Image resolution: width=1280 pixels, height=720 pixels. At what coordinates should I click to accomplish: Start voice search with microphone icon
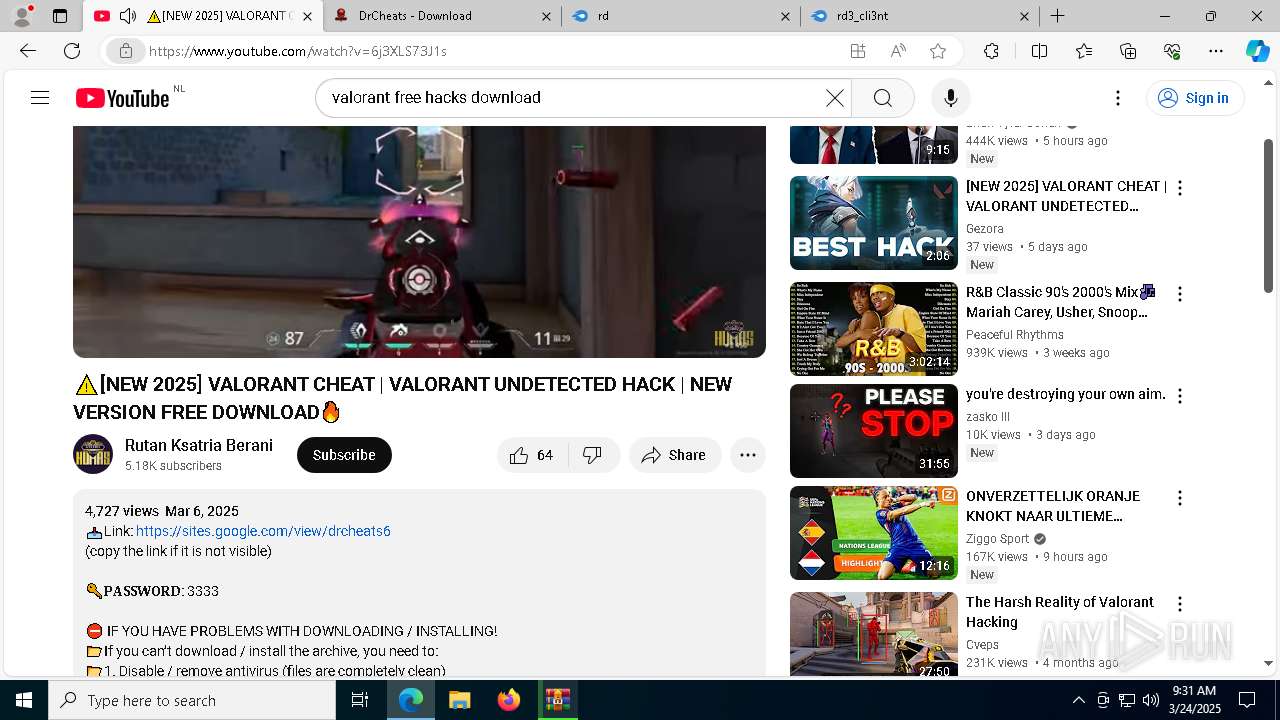[950, 97]
